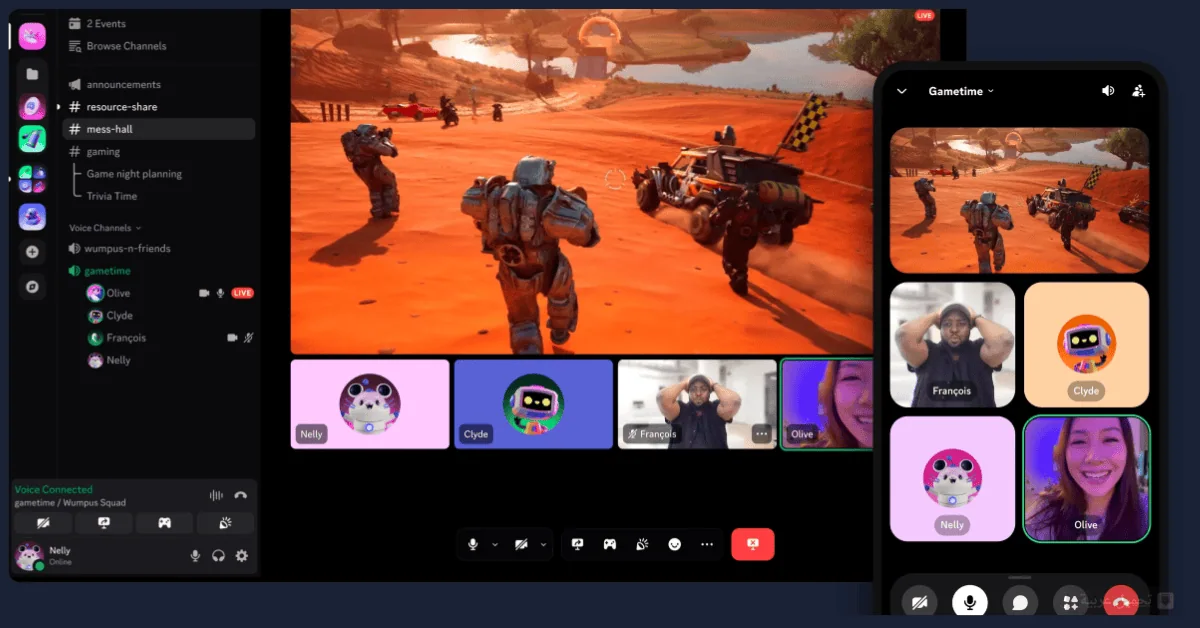Focus Olive's tile in desktop call

coord(826,404)
